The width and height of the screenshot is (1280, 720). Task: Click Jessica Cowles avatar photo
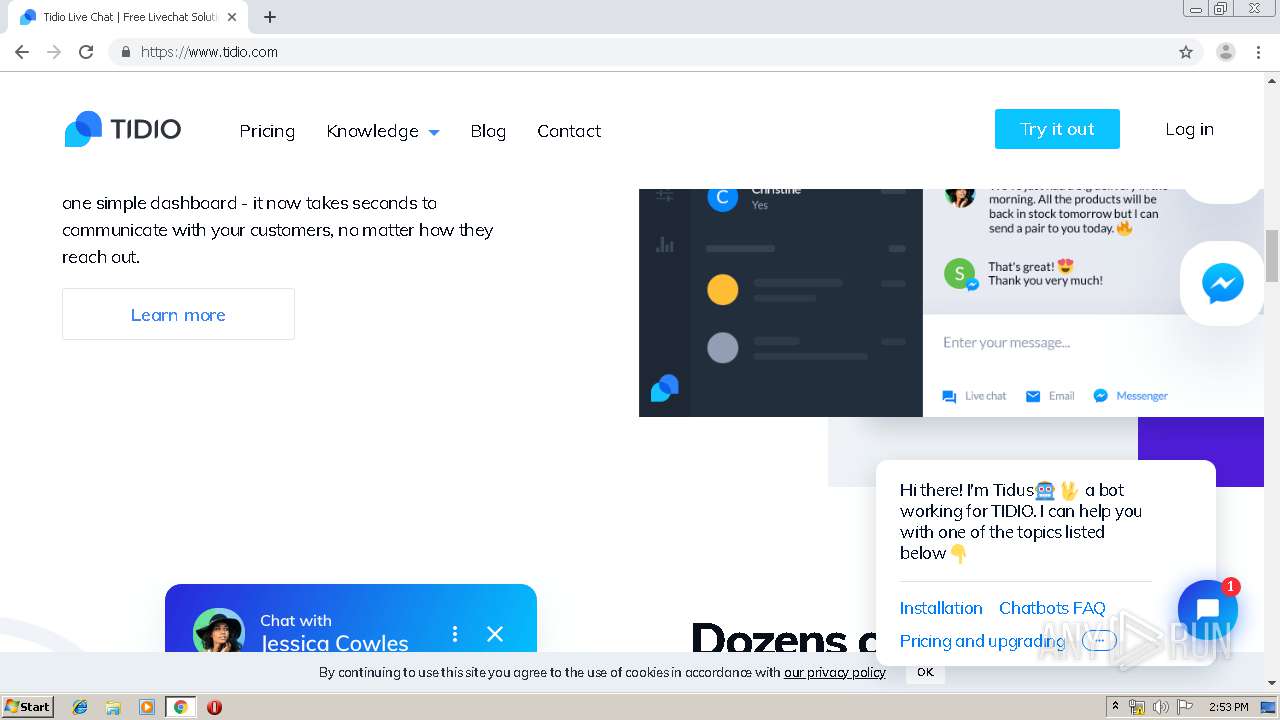219,632
